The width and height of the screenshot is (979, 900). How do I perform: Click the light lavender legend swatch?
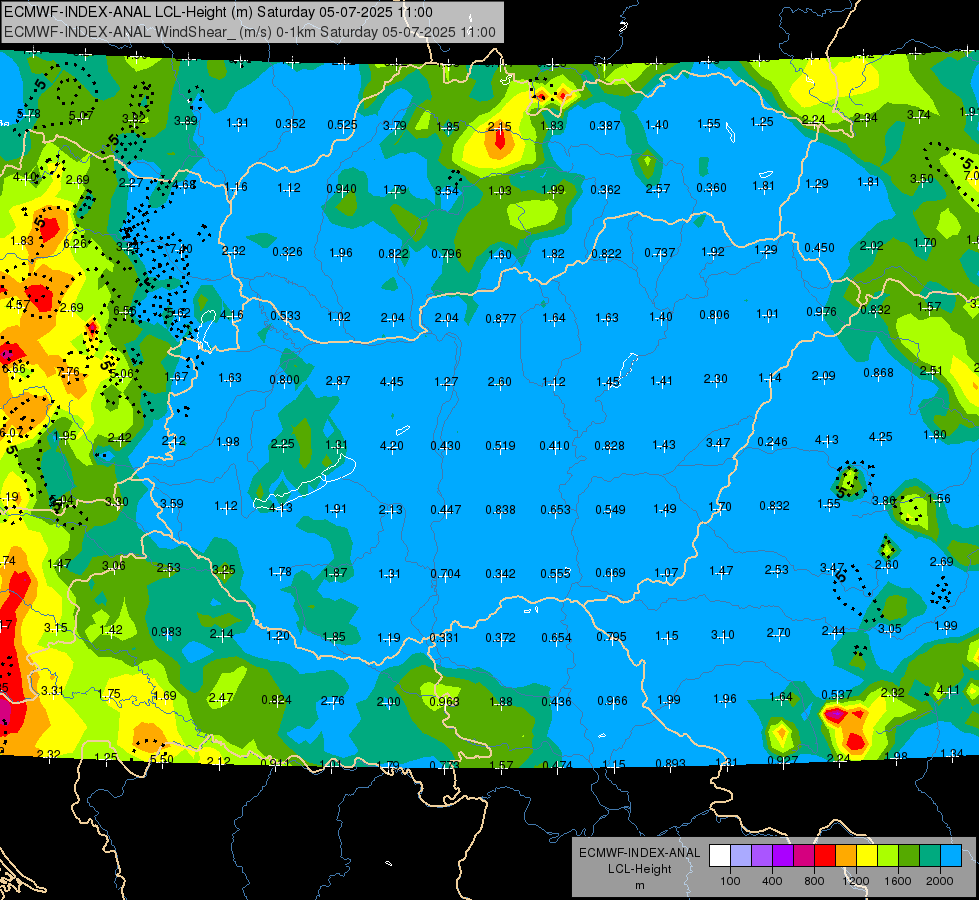[x=741, y=855]
